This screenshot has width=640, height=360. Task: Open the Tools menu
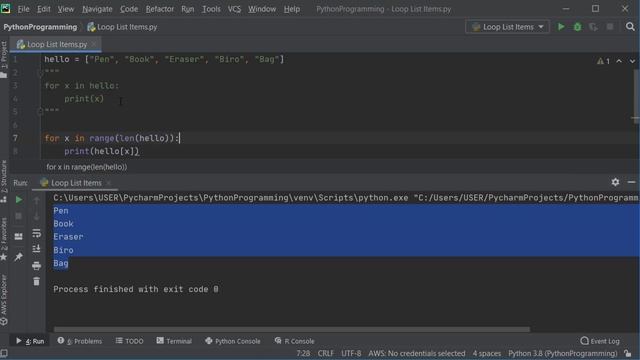coord(211,9)
